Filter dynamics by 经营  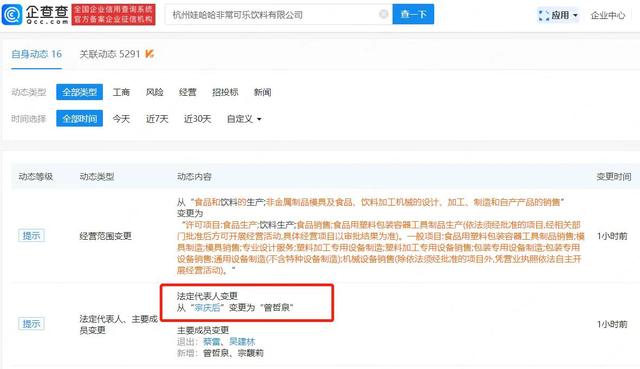[187, 92]
